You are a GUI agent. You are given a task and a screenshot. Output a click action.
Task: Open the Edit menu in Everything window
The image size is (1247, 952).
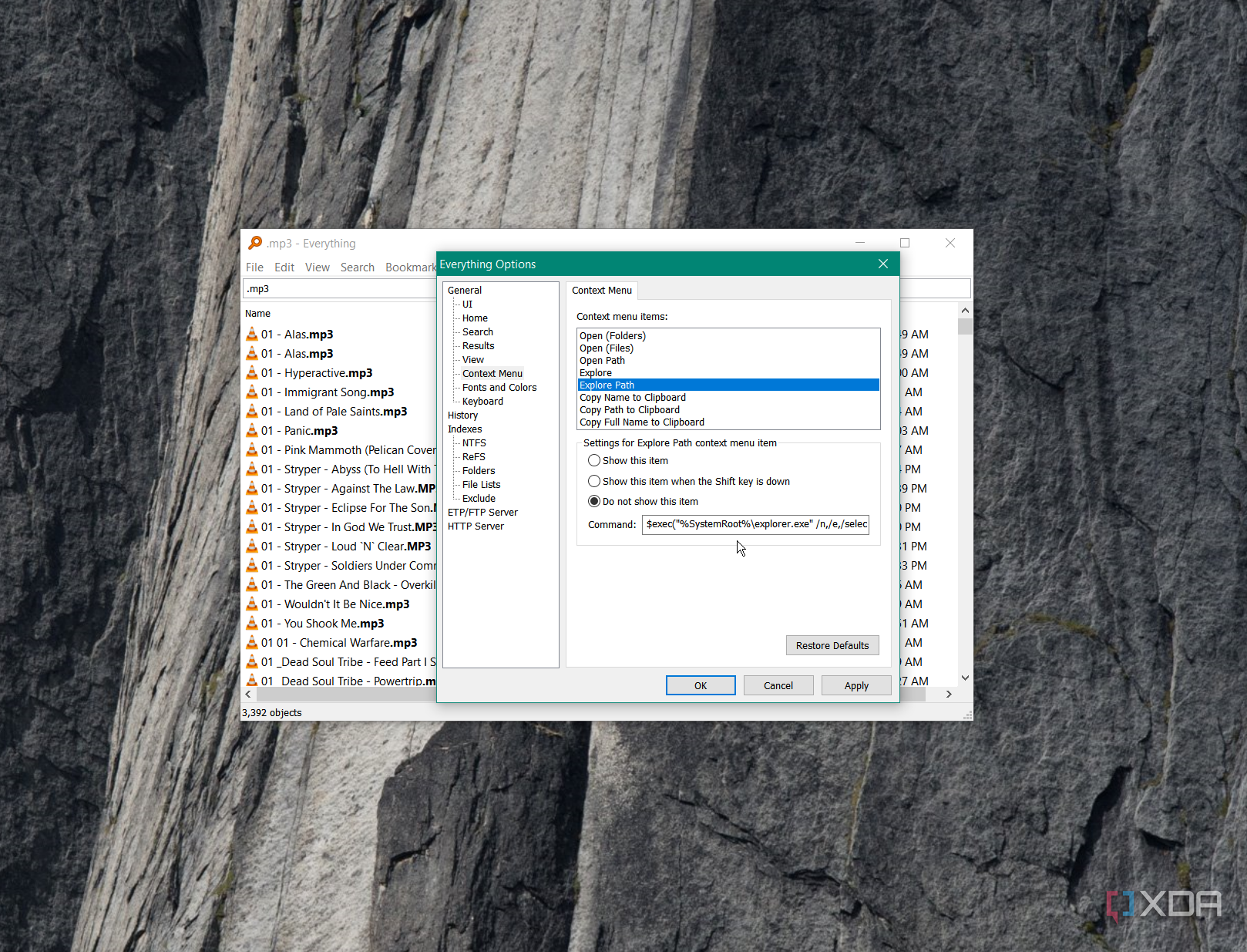coord(284,267)
